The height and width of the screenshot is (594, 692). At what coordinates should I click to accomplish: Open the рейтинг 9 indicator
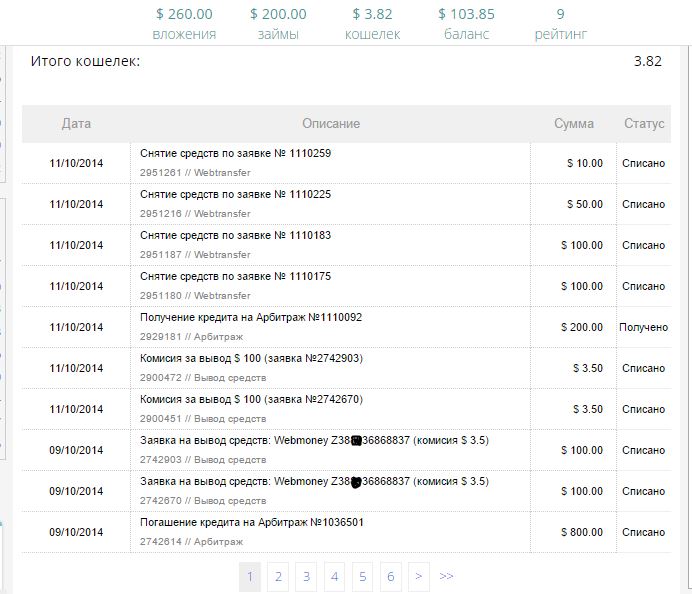point(560,24)
